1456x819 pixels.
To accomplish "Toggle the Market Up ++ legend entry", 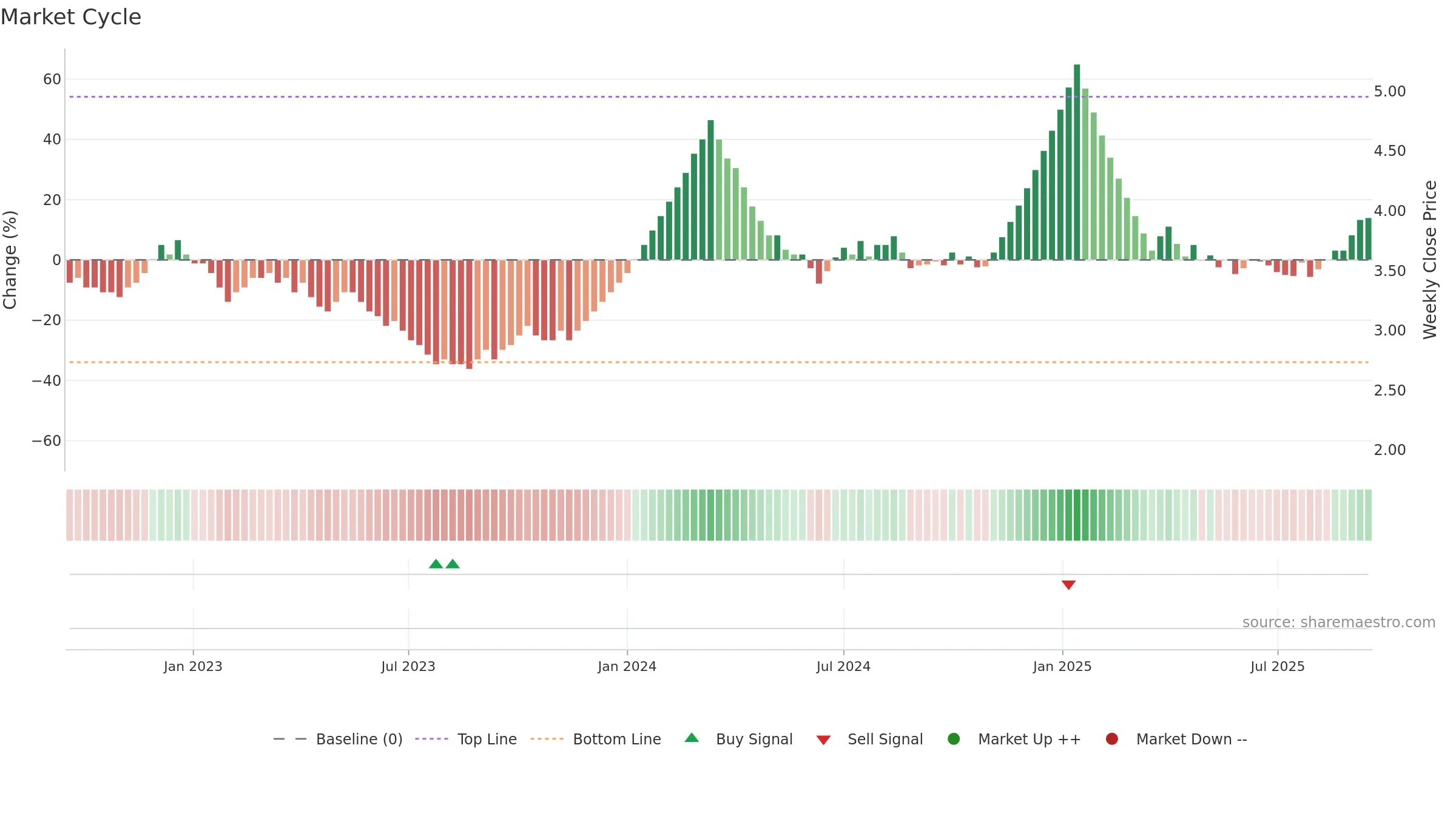I will coord(1014,739).
